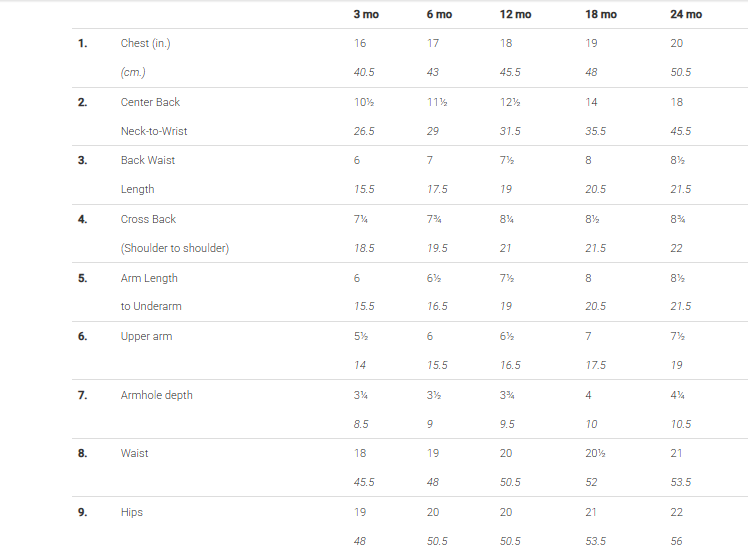Viewport: 748px width, 558px height.
Task: Click row number 5. in the table
Action: [x=83, y=278]
